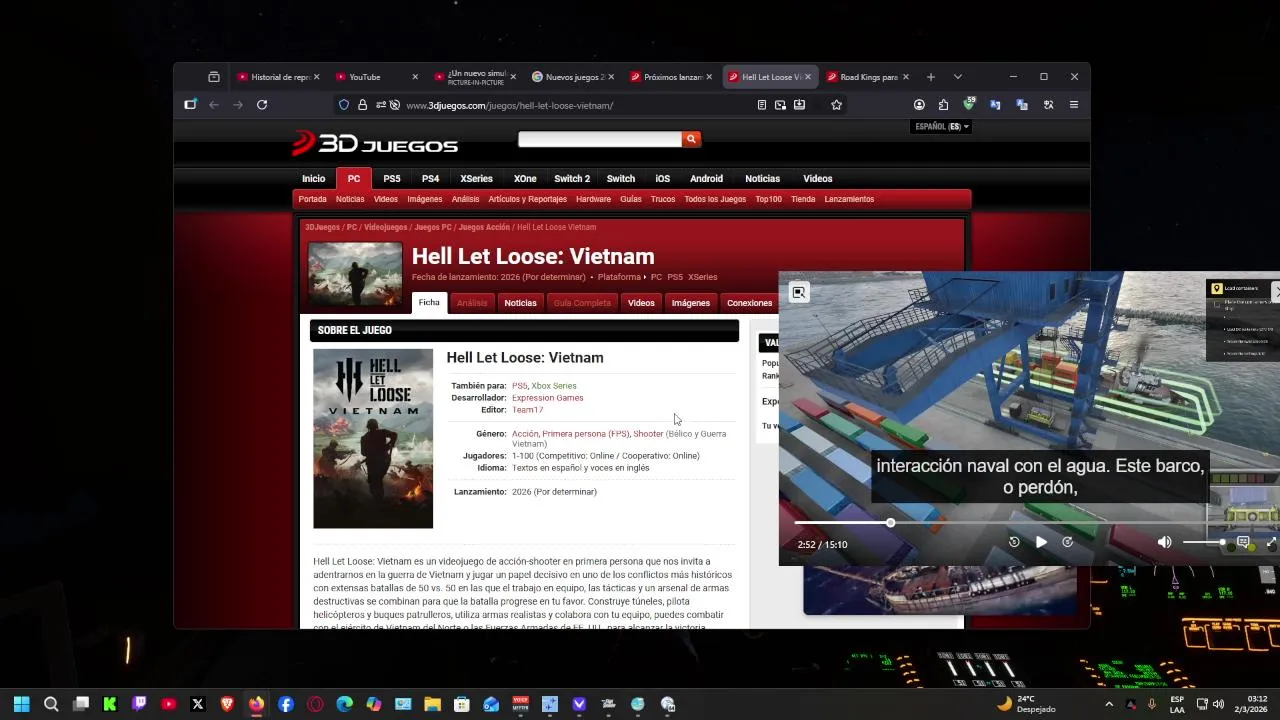Open File Explorer folder on taskbar
Screen dimensions: 1280x720
pyautogui.click(x=432, y=704)
